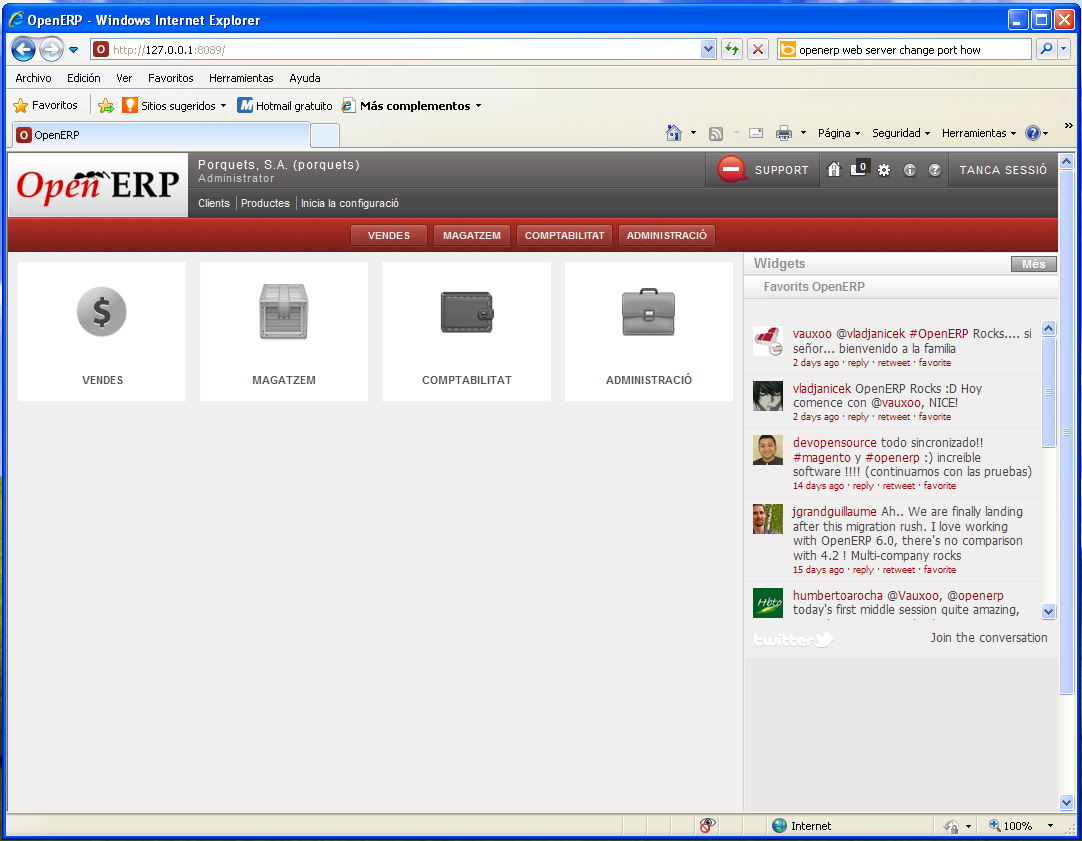
Task: Open the Herramientas menu in the menu bar
Action: tap(241, 78)
